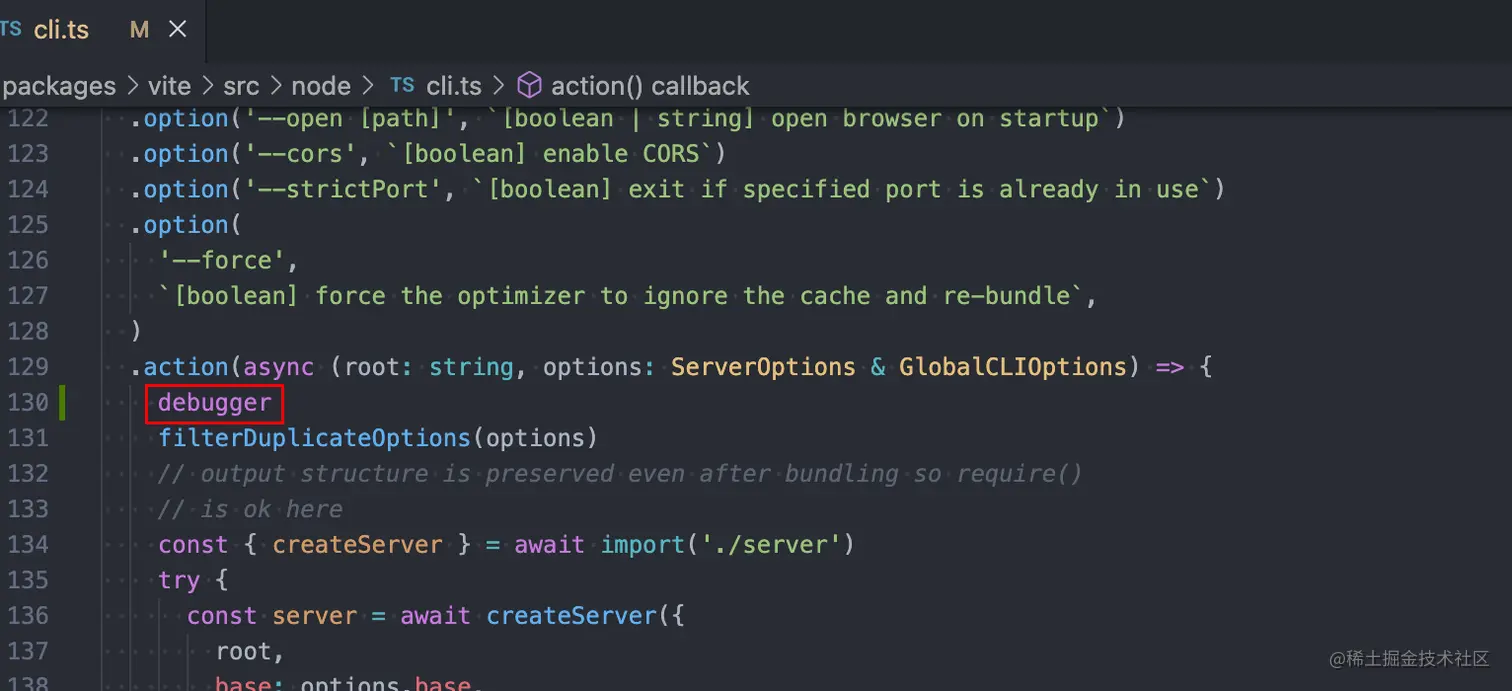Click line number 129 in the gutter
This screenshot has width=1512, height=691.
(x=28, y=367)
